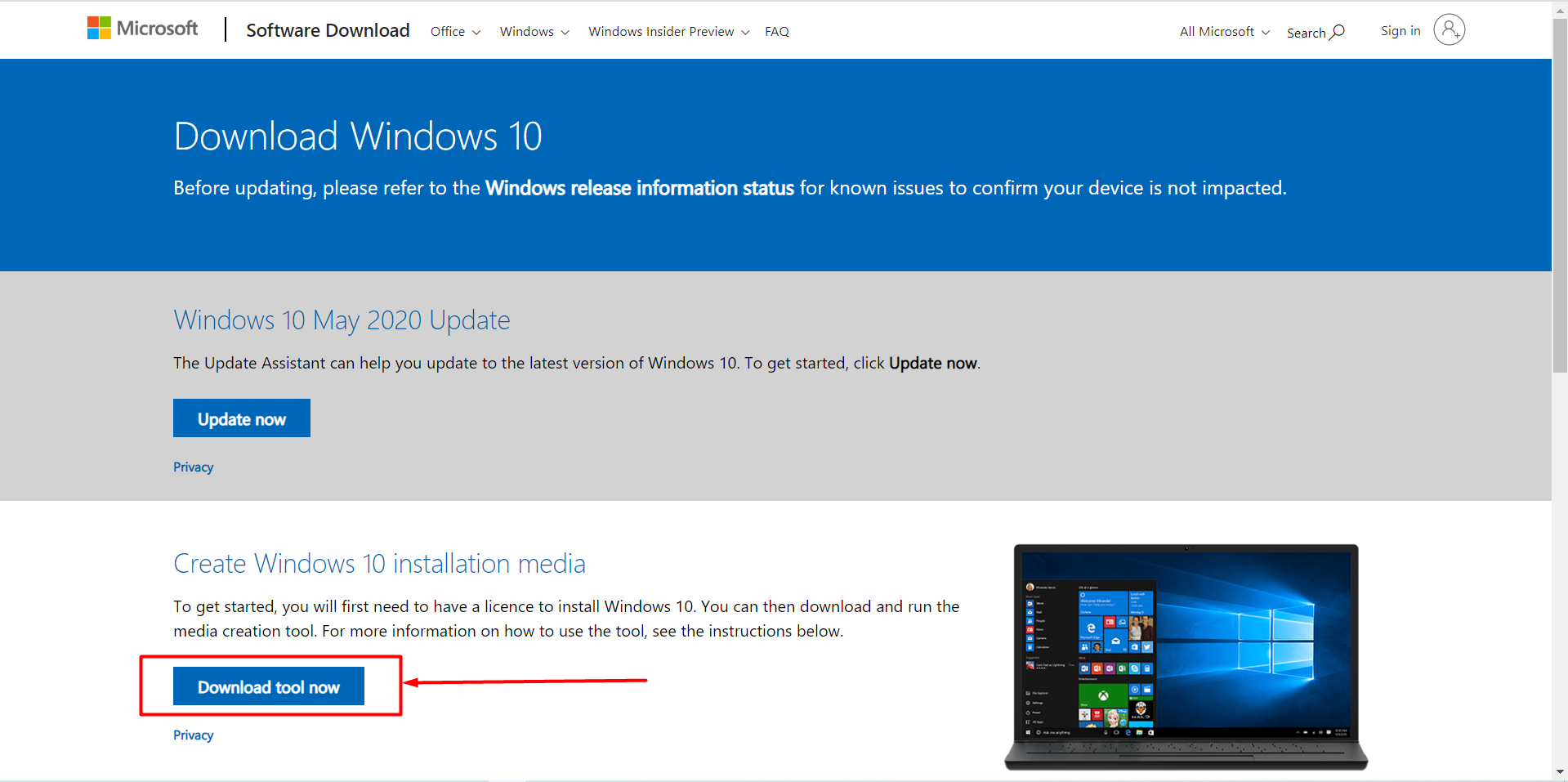Click the Update now button

pyautogui.click(x=242, y=418)
